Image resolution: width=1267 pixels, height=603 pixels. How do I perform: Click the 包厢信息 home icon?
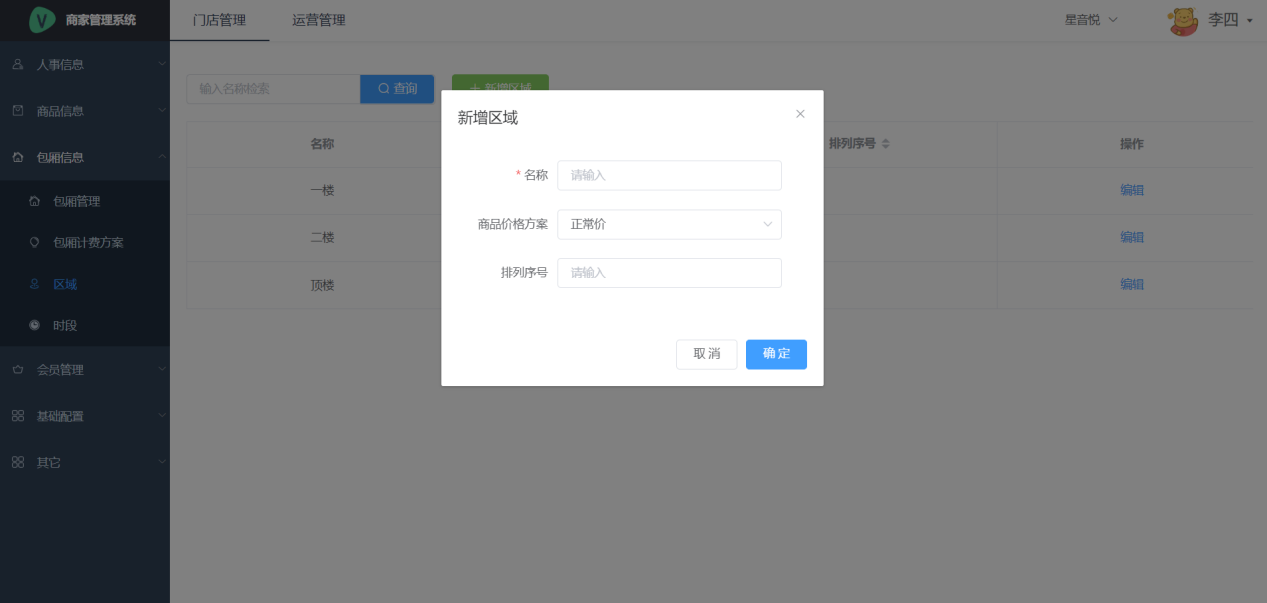[x=18, y=157]
